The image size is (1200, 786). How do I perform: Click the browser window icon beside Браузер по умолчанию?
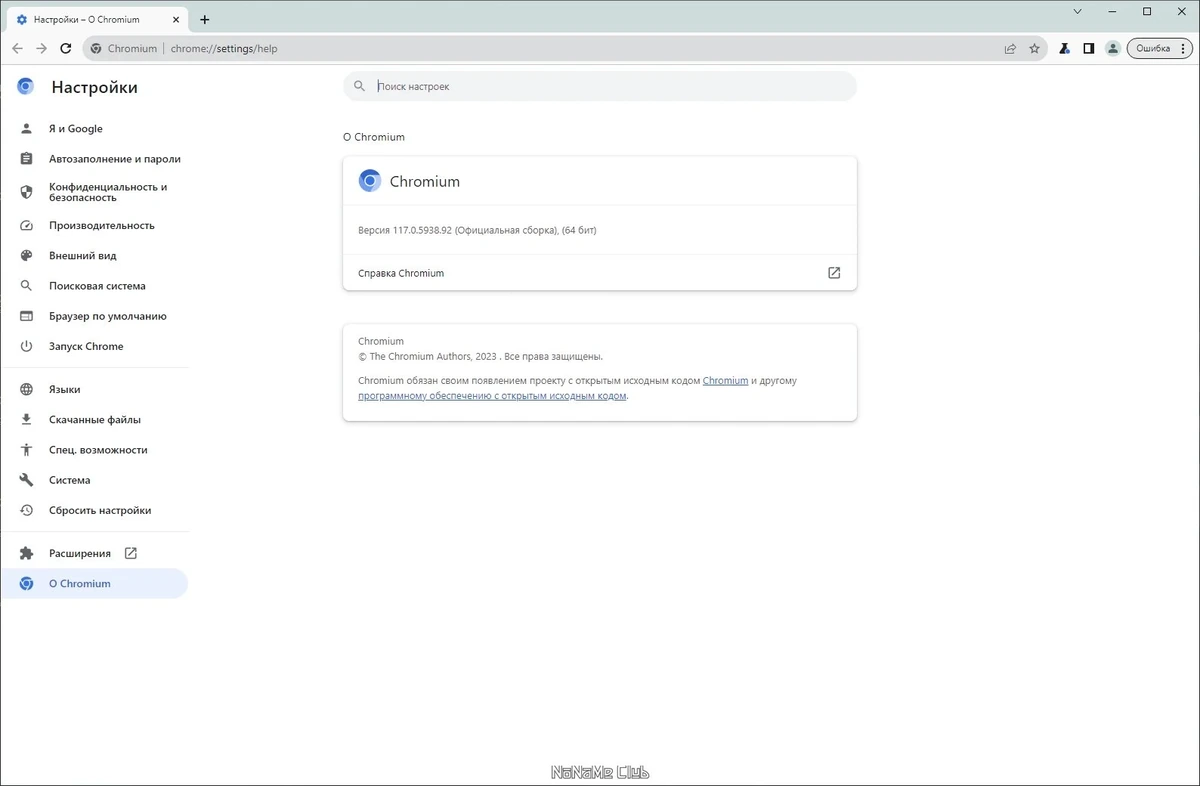pyautogui.click(x=27, y=316)
